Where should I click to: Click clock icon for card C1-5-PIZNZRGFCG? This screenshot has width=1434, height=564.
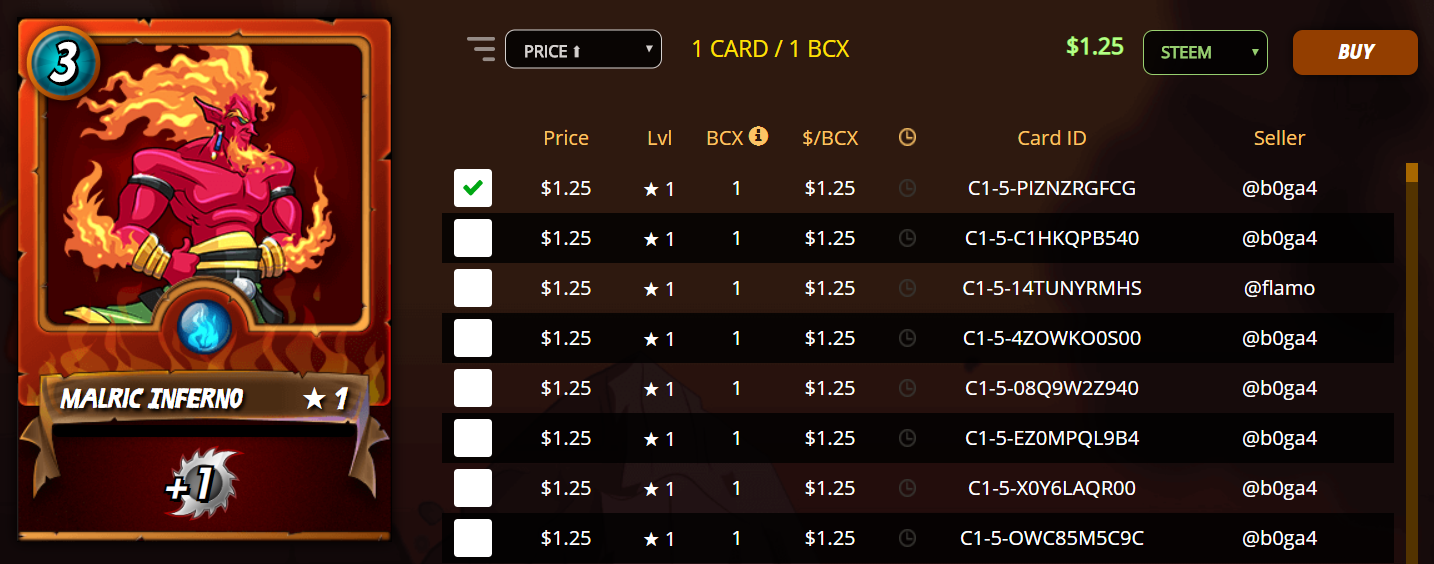point(907,188)
